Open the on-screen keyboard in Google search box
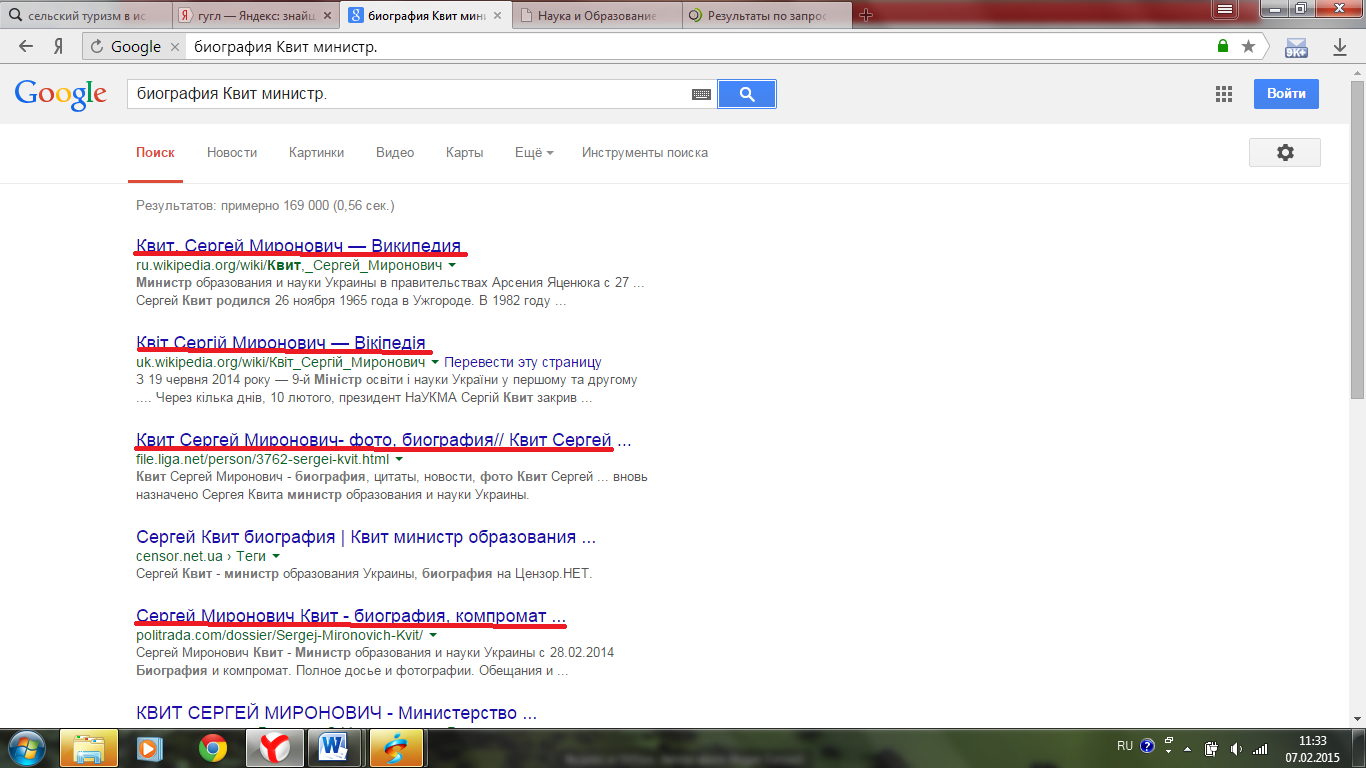This screenshot has width=1366, height=768. click(701, 94)
